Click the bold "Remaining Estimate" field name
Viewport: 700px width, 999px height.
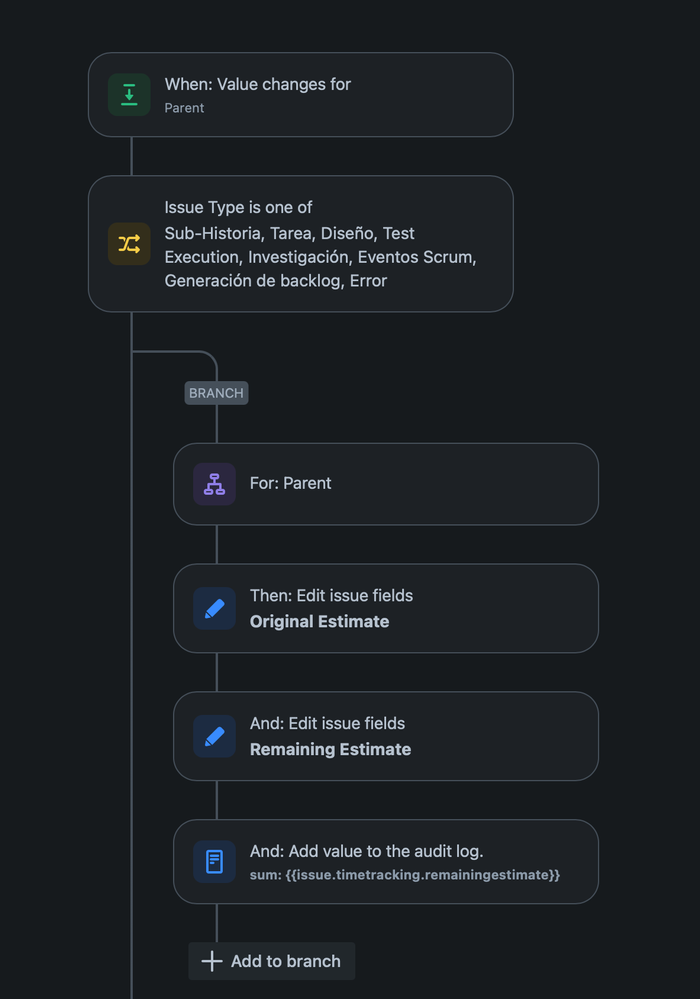pyautogui.click(x=330, y=749)
